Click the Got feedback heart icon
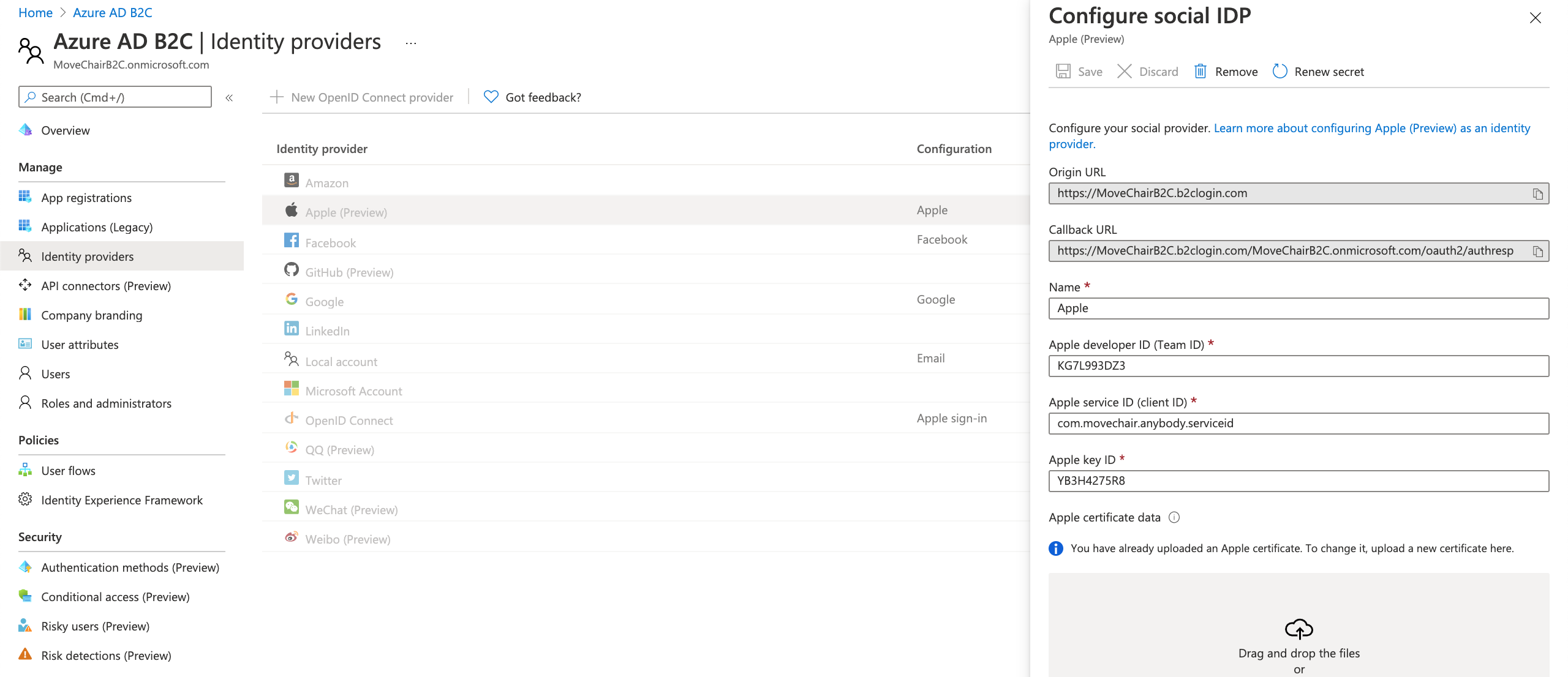 [x=491, y=97]
